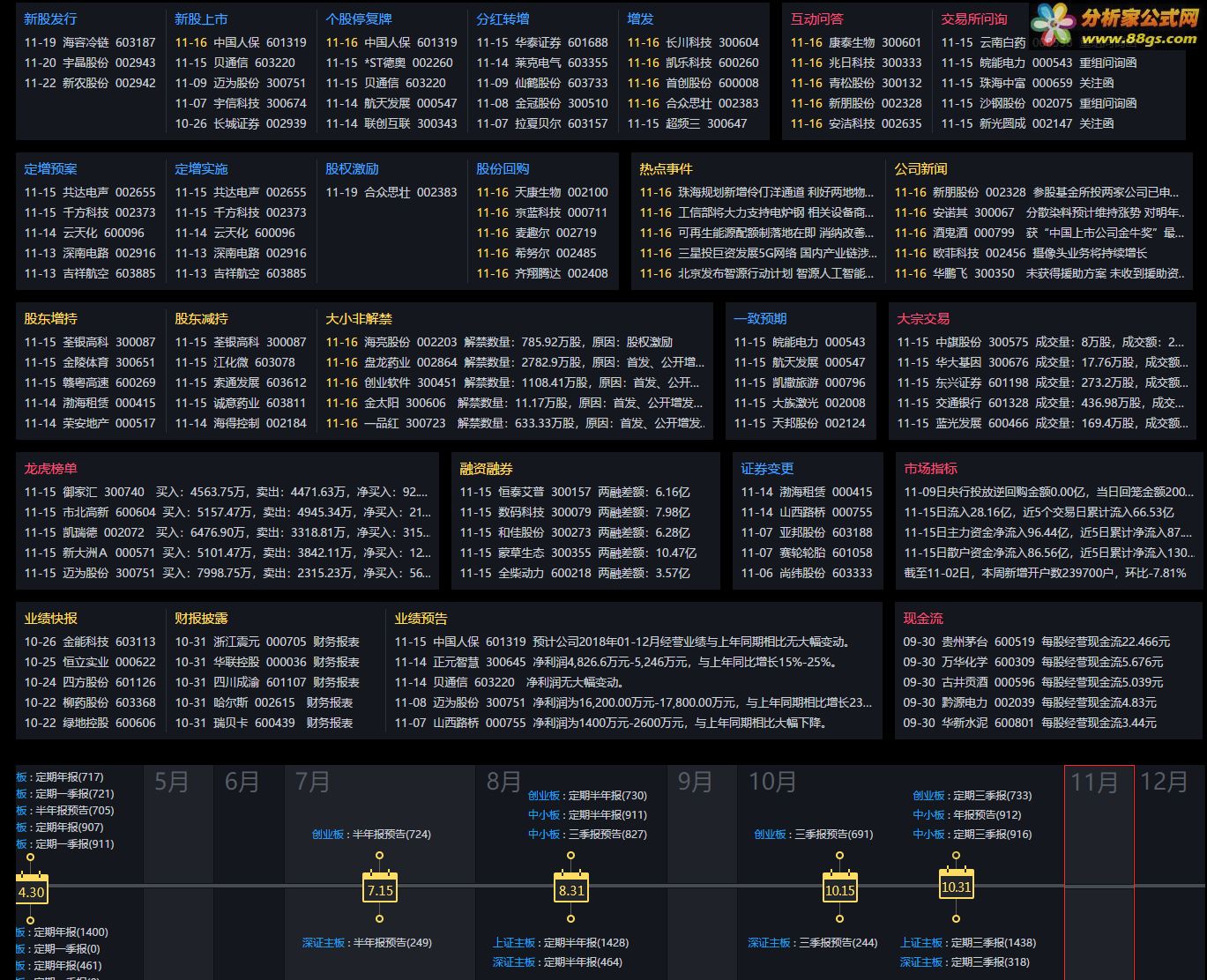Click 上证主板 定期三季报(1438) timeline label
This screenshot has height=980, width=1207.
968,942
